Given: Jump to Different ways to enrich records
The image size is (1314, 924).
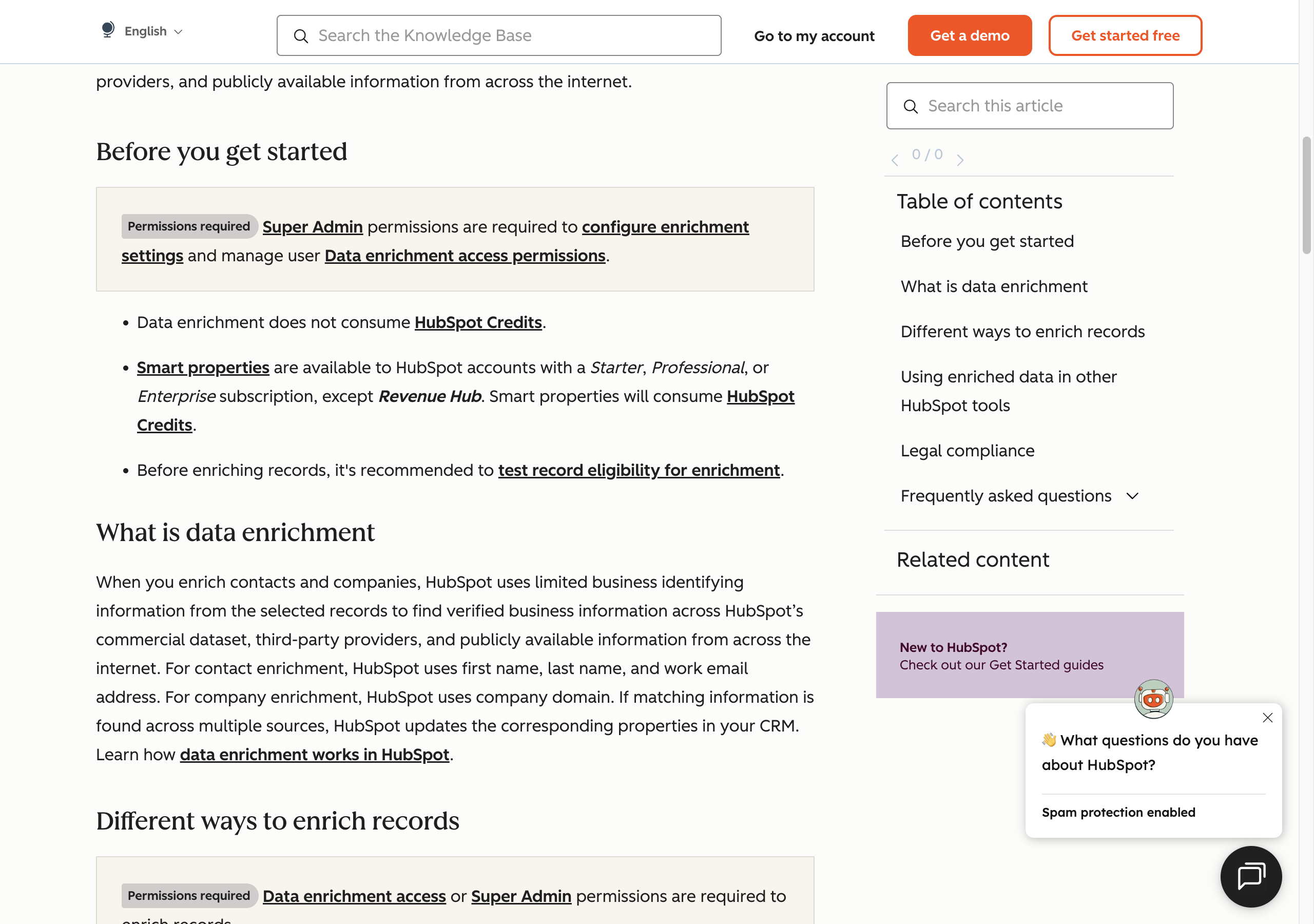Looking at the screenshot, I should 1022,332.
